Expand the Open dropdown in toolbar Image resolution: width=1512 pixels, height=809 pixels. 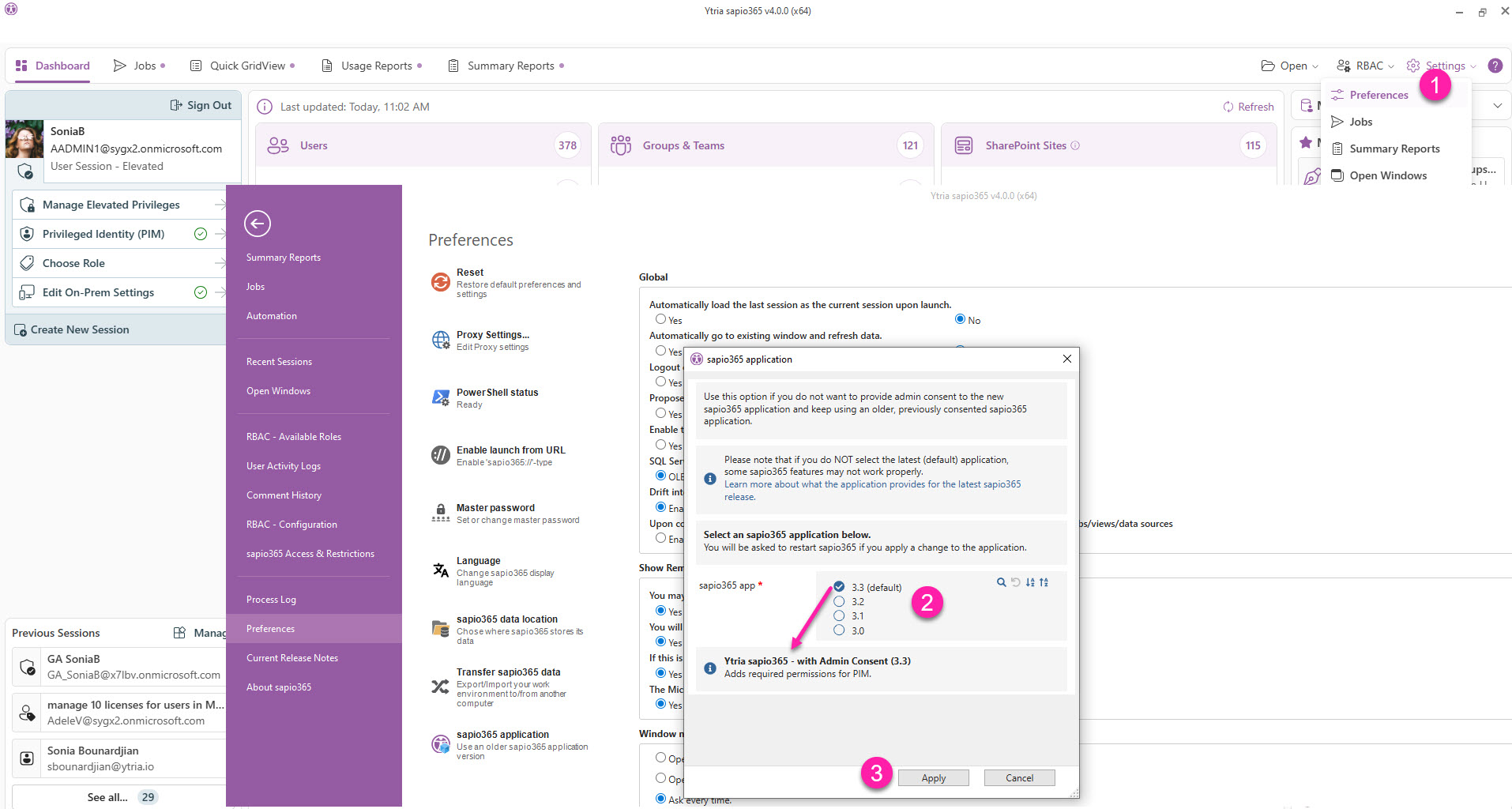pyautogui.click(x=1290, y=66)
